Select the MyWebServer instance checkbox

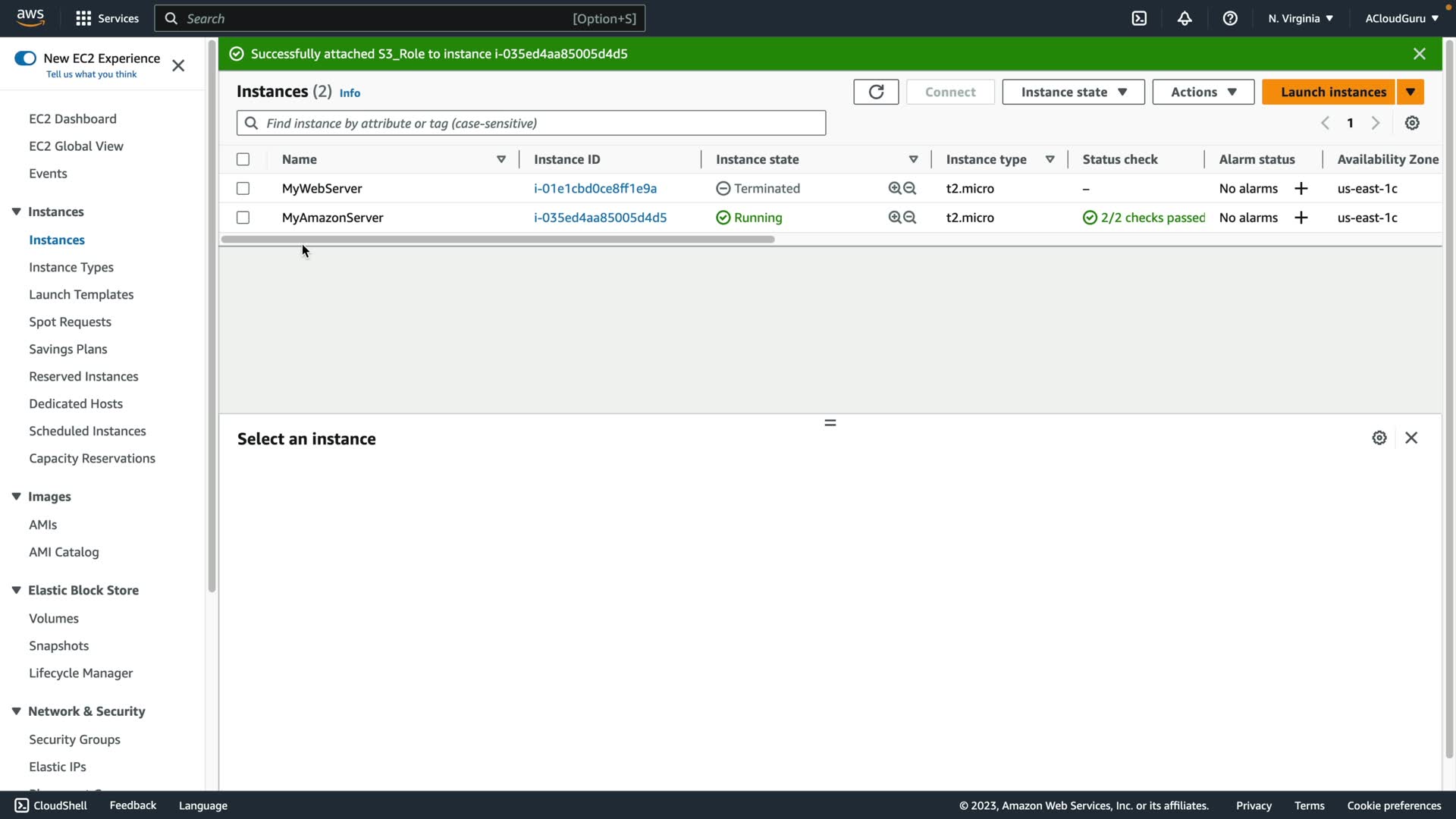coord(243,189)
